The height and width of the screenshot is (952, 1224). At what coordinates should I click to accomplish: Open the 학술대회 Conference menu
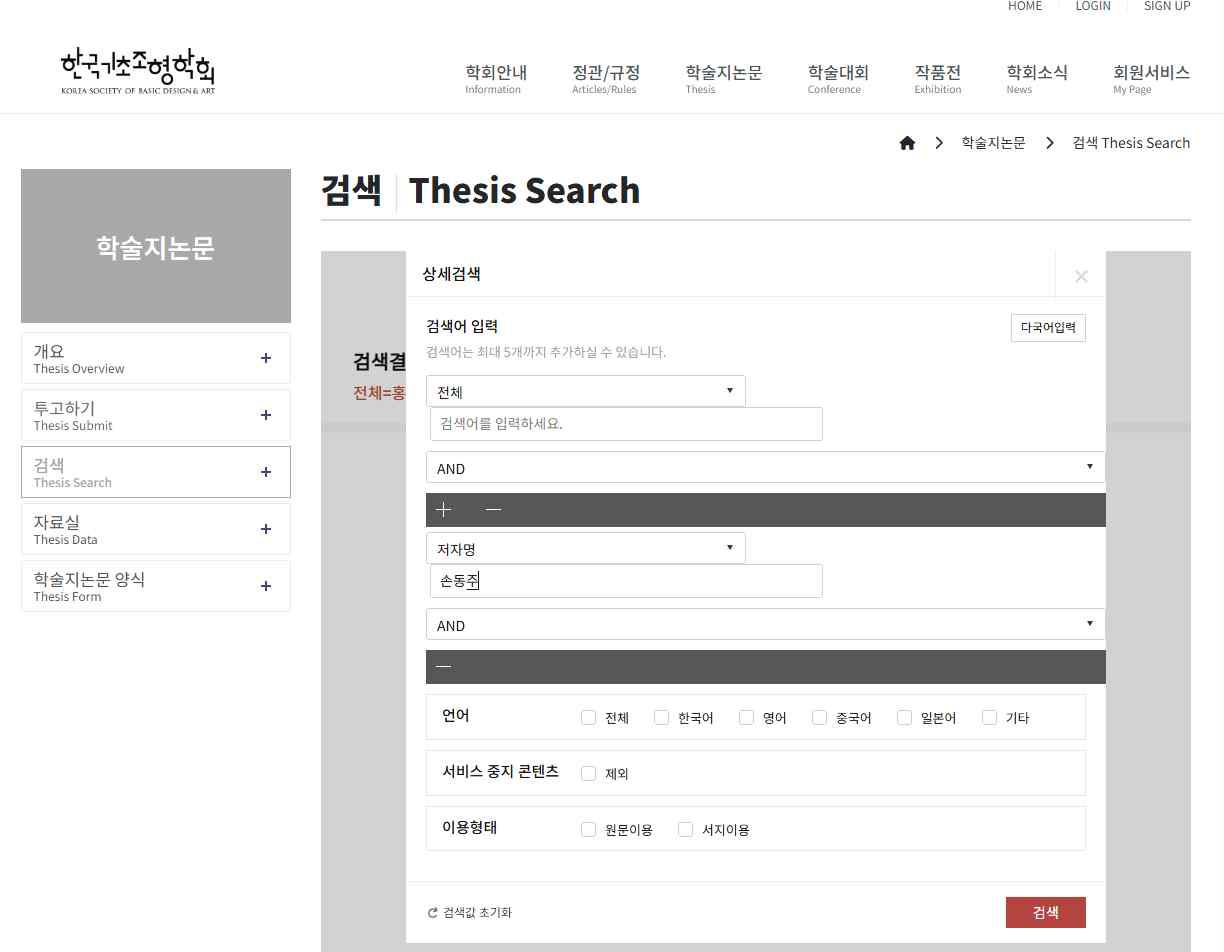pos(838,78)
